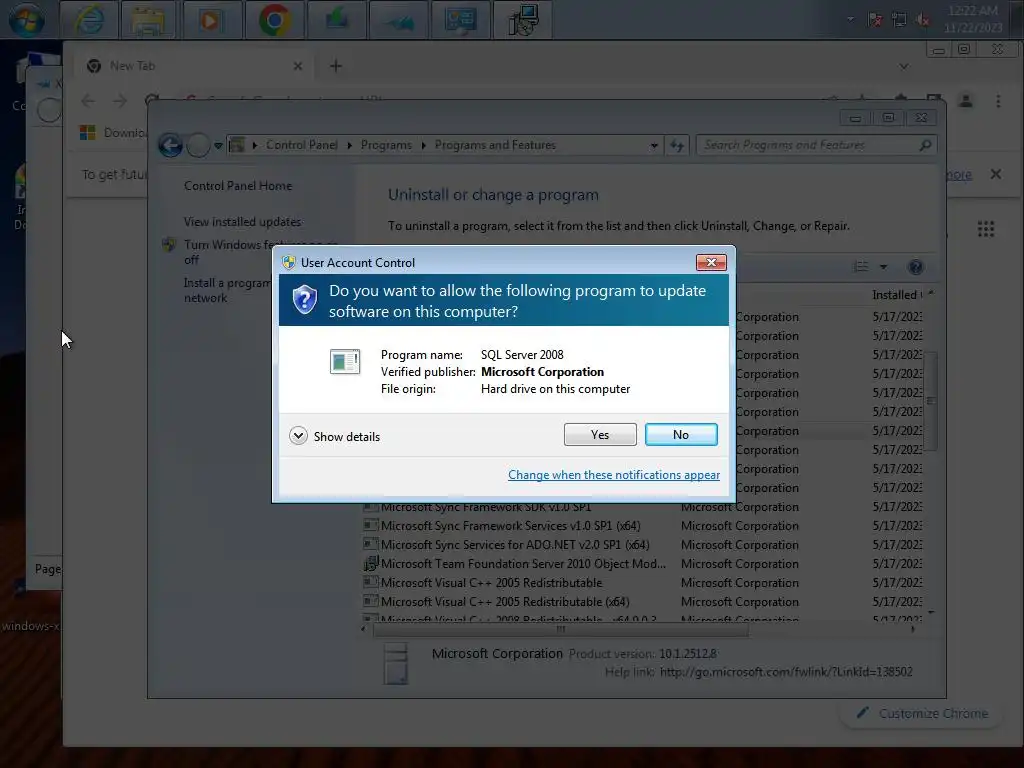Open Chrome three-dot menu
Screen dimensions: 1024x768
click(998, 101)
